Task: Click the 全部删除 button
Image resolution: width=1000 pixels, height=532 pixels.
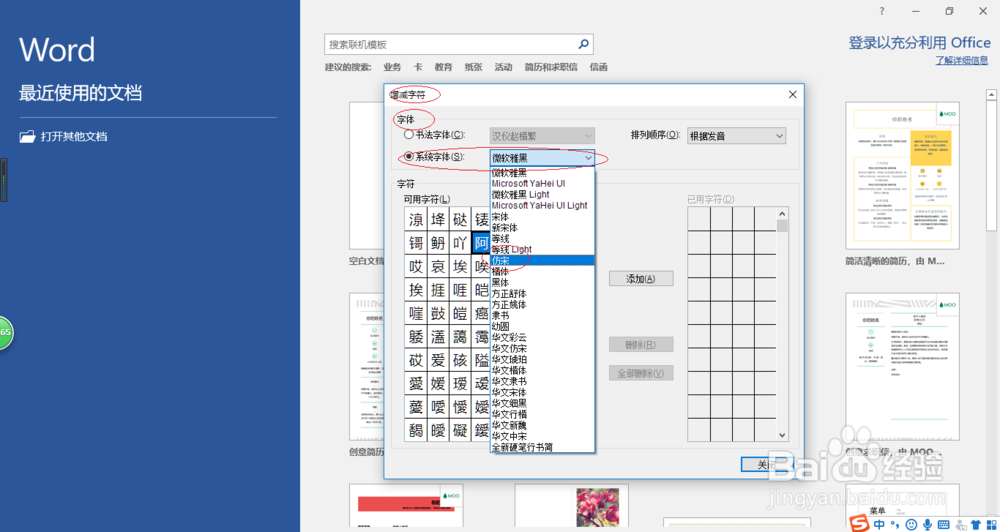Action: [641, 373]
